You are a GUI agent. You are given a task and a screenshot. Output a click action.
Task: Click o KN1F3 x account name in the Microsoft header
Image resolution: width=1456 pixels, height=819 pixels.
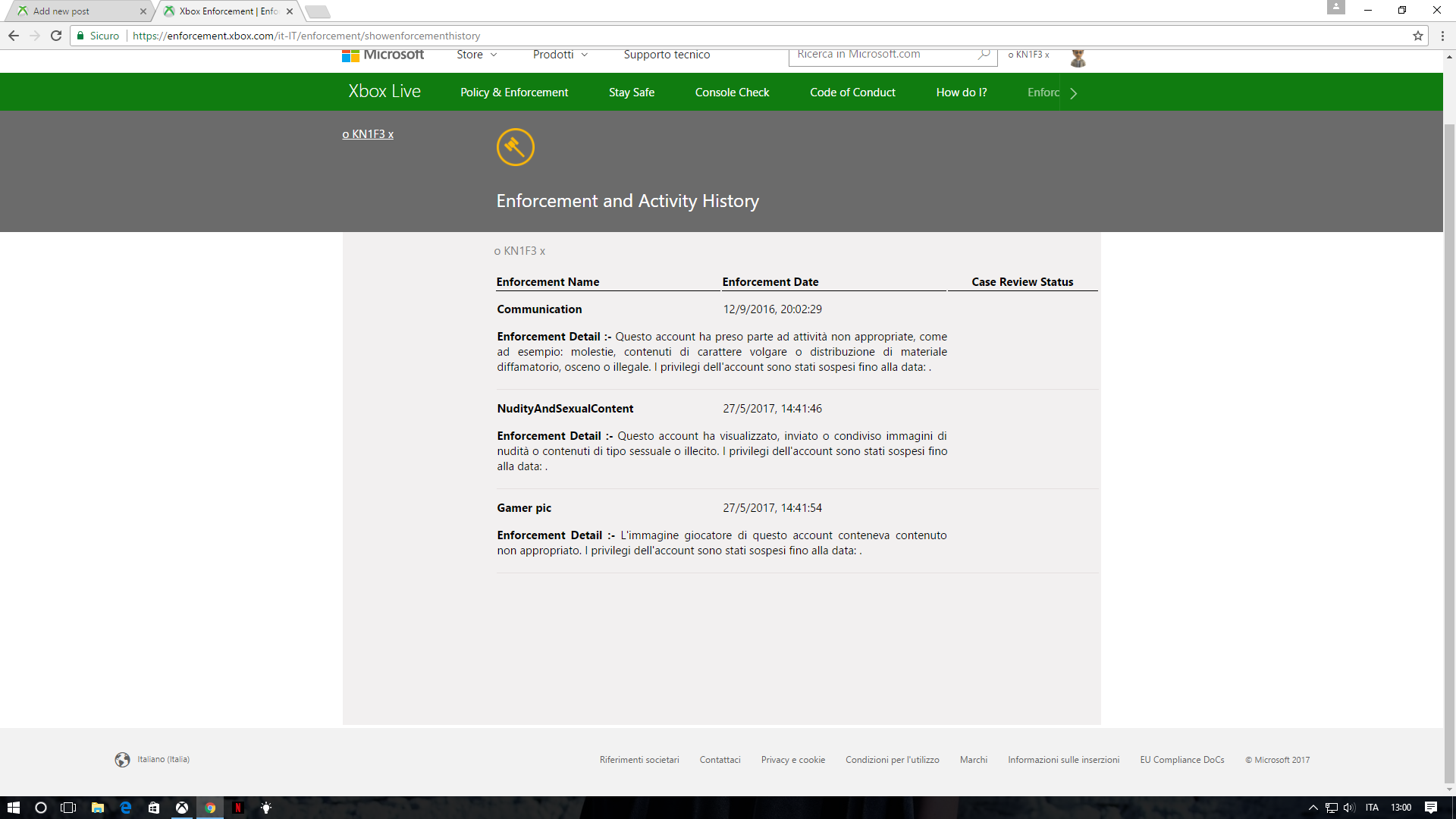(x=1028, y=55)
